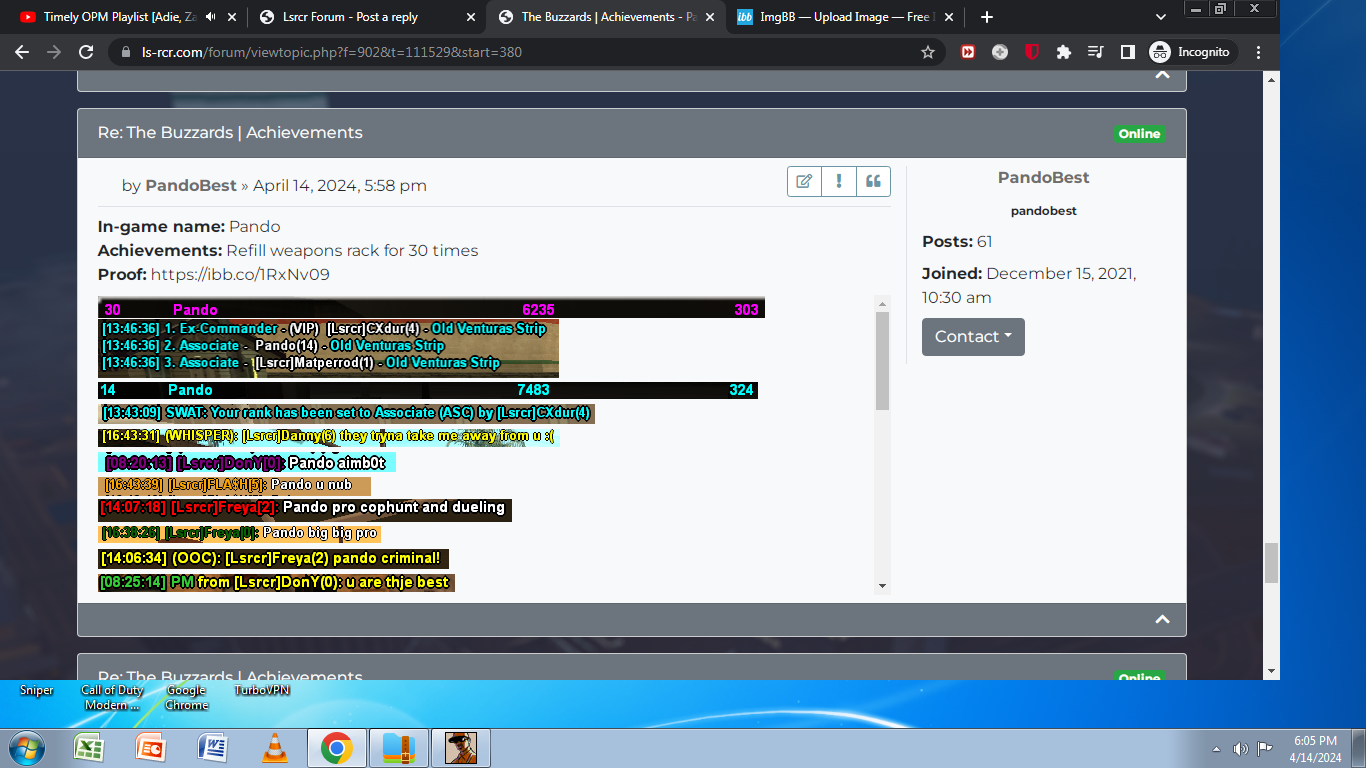Click the red shield extension icon
Image resolution: width=1366 pixels, height=768 pixels.
coord(1032,52)
